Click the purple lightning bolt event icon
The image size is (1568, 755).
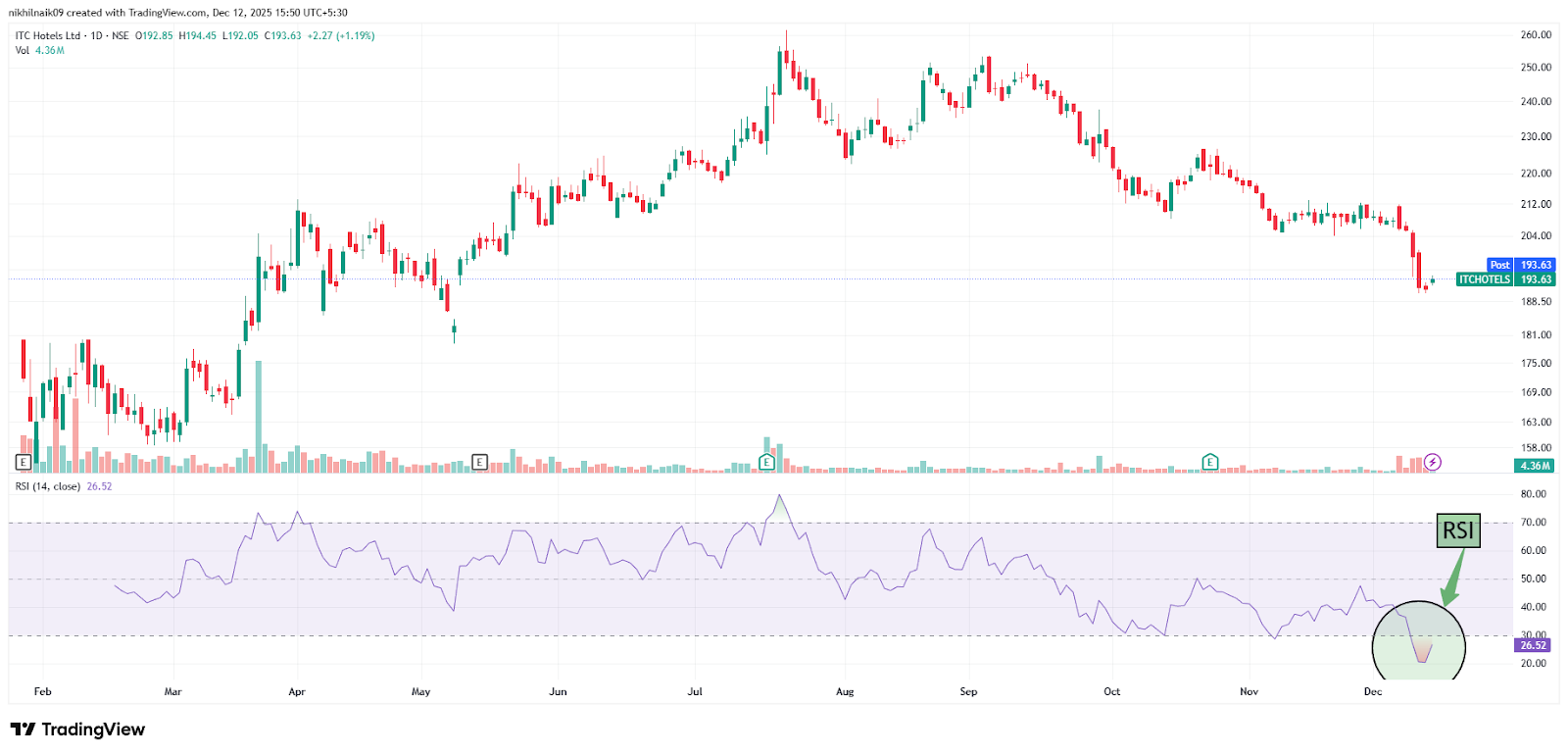(1433, 462)
